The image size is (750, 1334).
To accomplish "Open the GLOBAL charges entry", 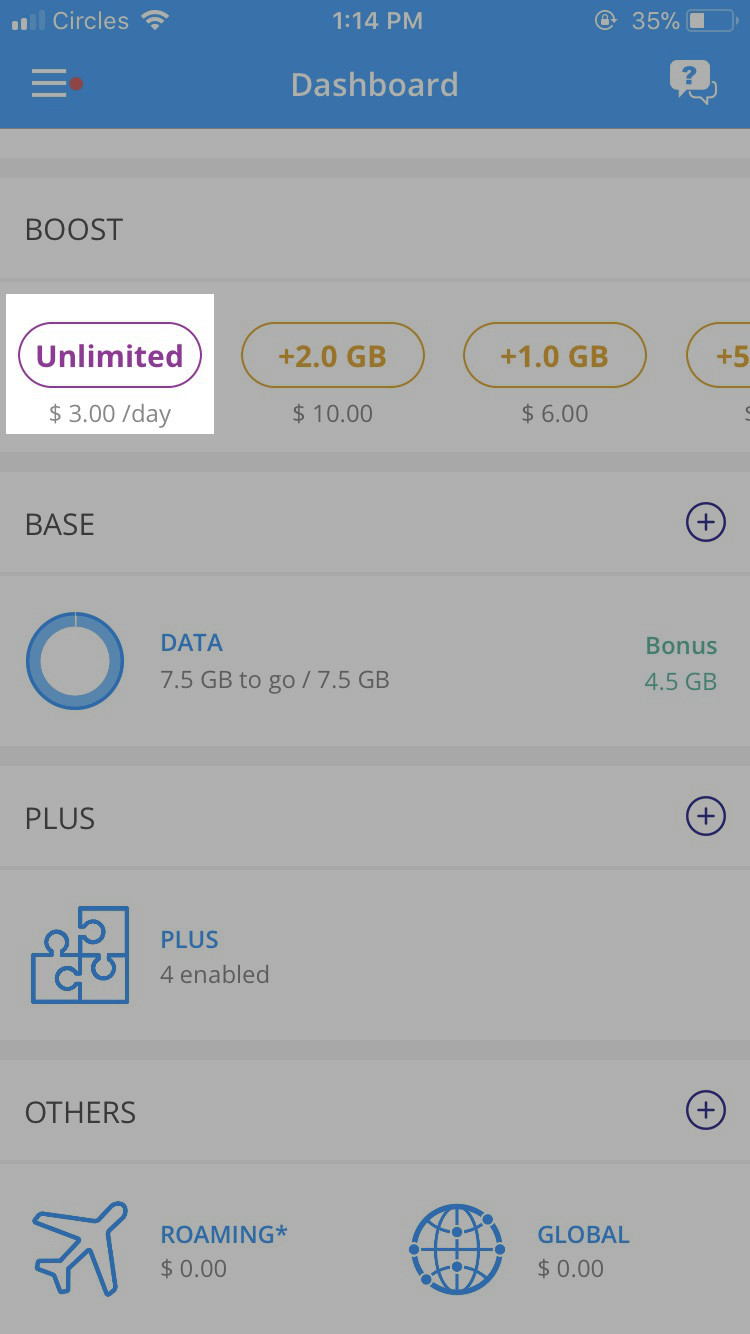I will (583, 1250).
